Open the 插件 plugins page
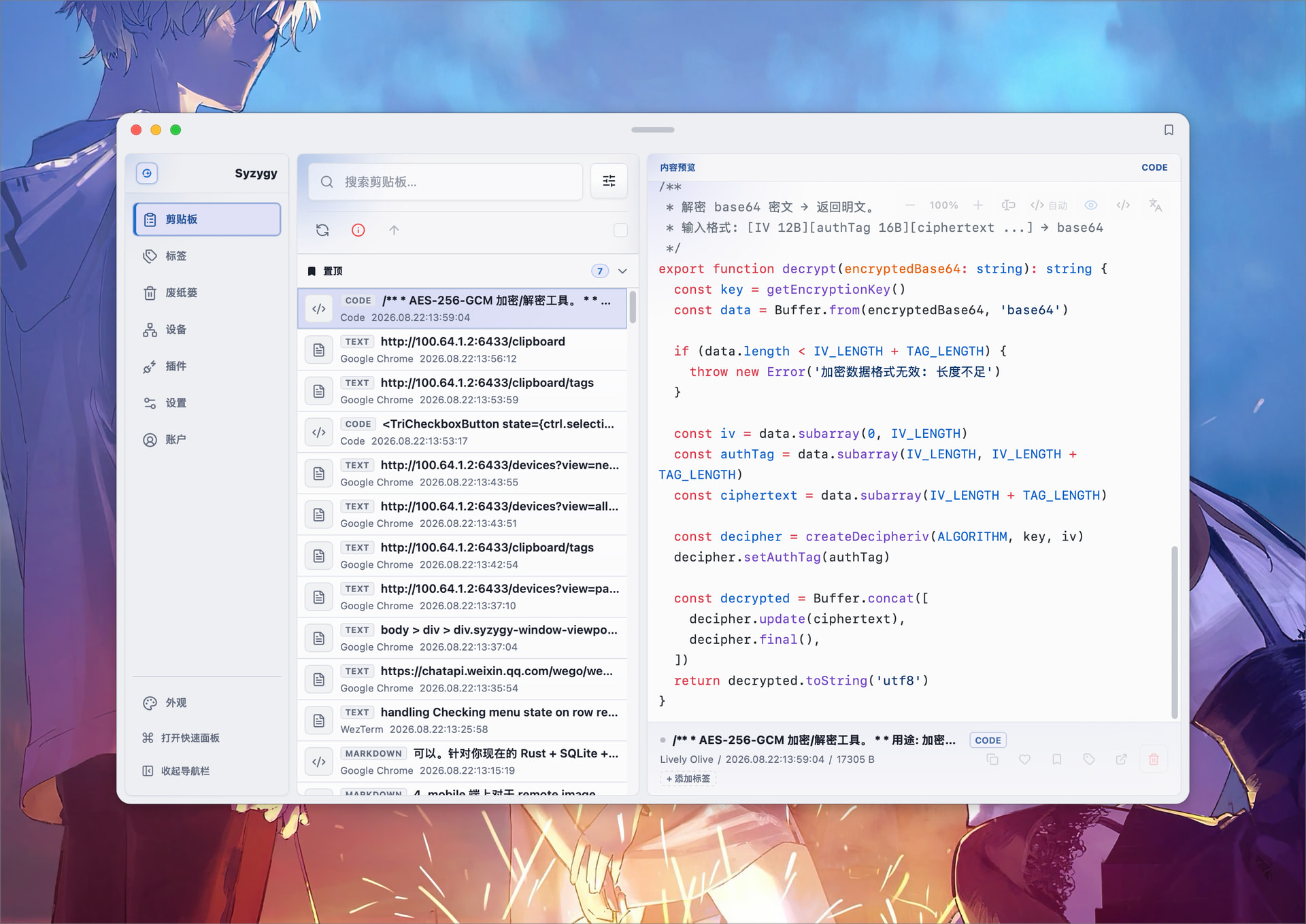The height and width of the screenshot is (924, 1306). 207,366
